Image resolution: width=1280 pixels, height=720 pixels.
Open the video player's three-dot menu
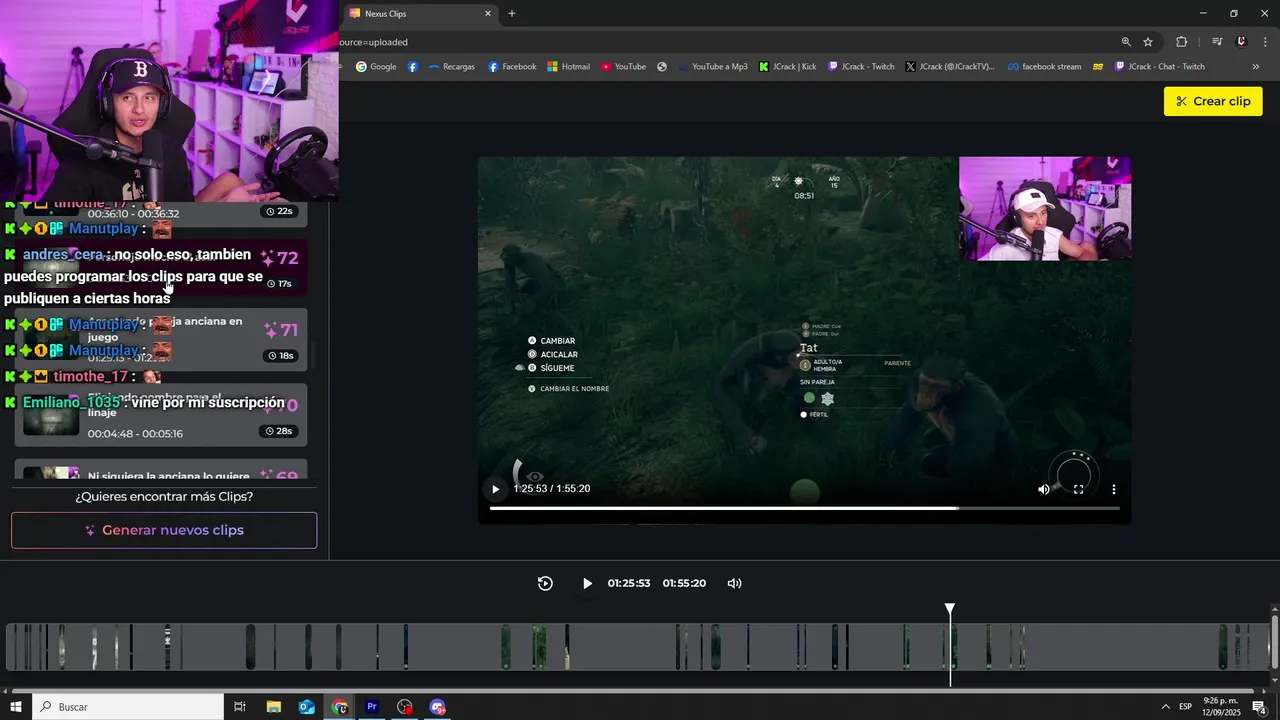[1113, 489]
